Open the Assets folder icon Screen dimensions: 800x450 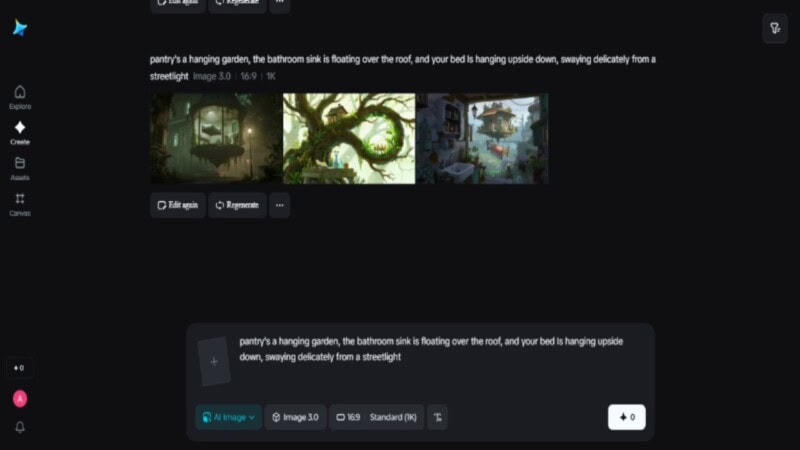(20, 168)
